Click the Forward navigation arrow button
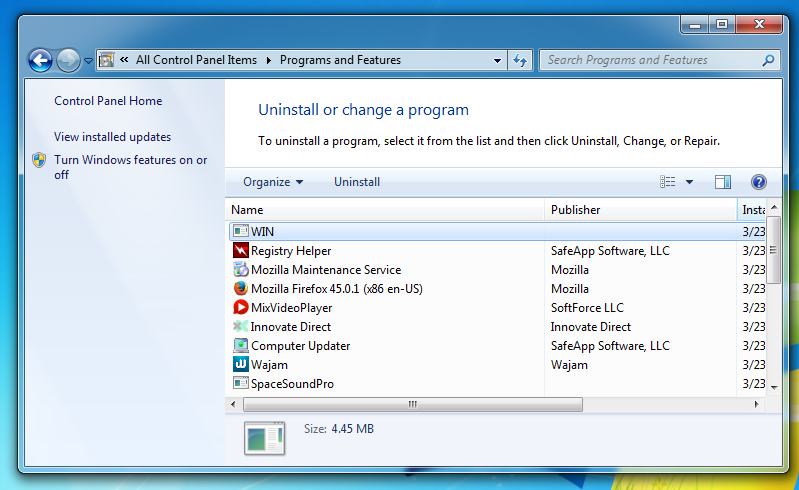 (x=68, y=61)
